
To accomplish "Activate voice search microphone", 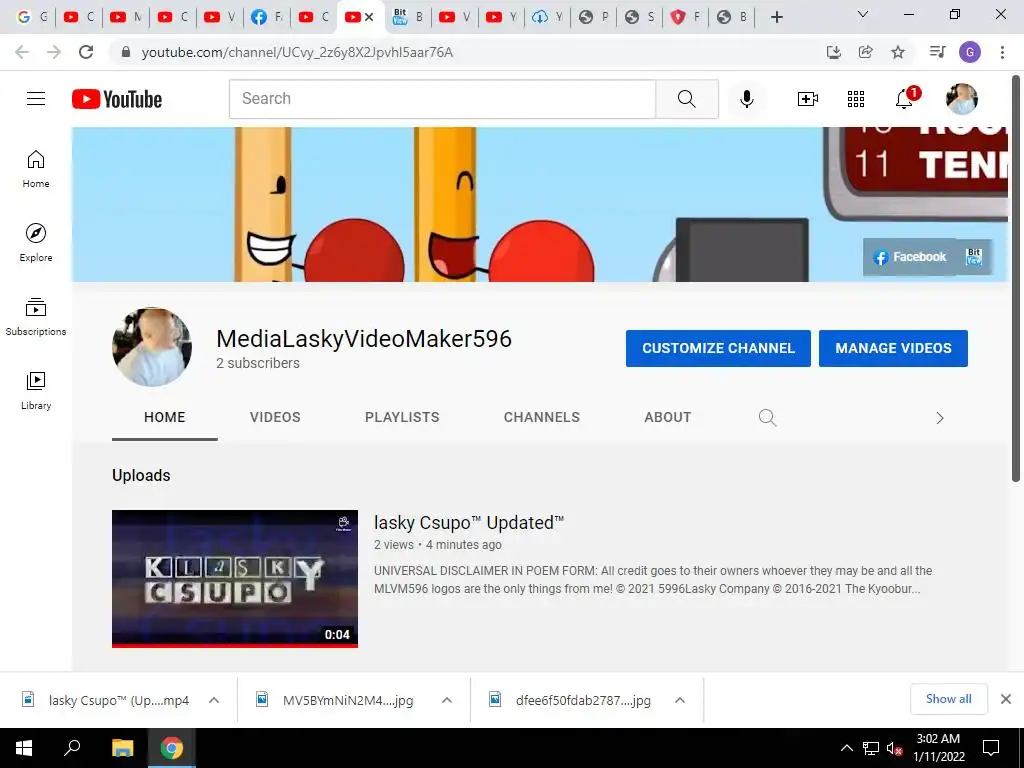I will tap(746, 99).
